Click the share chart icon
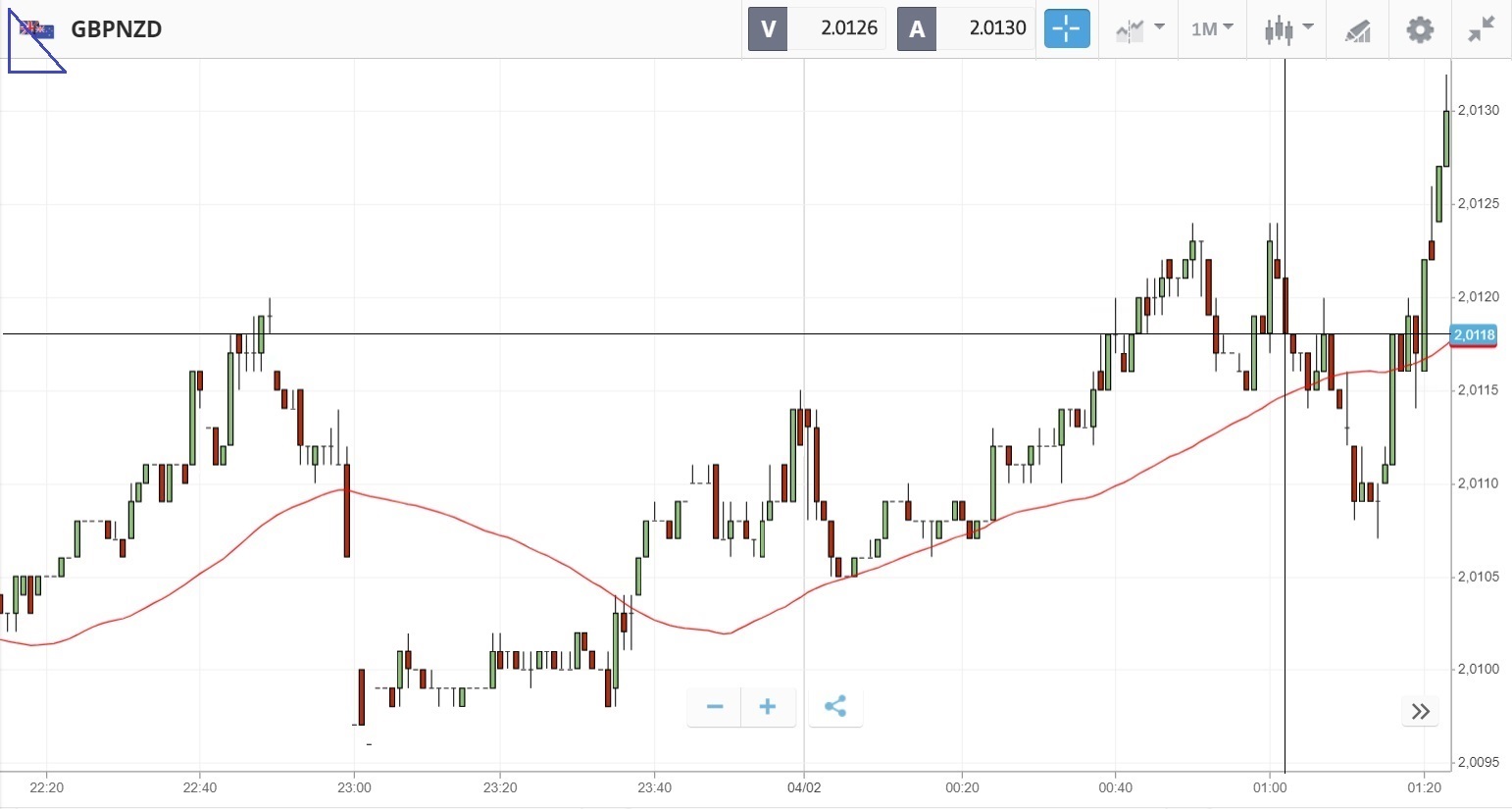The height and width of the screenshot is (809, 1512). click(835, 707)
